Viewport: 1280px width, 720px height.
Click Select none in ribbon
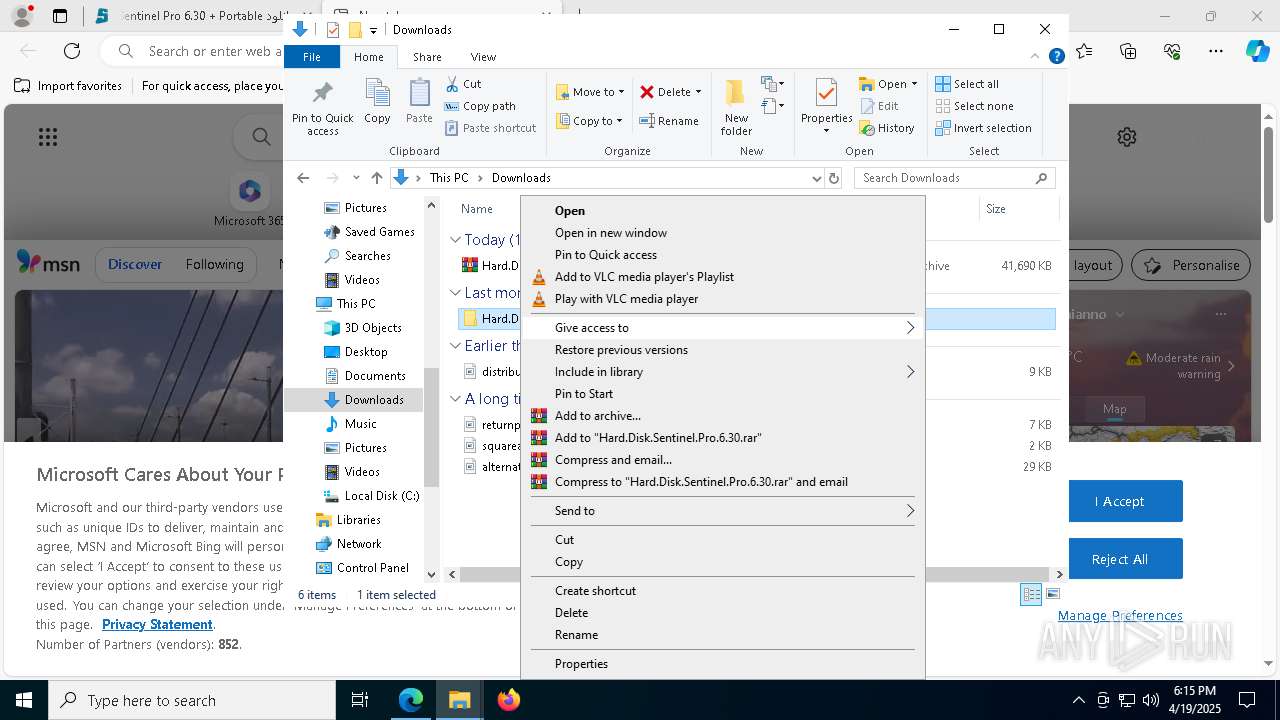point(974,106)
